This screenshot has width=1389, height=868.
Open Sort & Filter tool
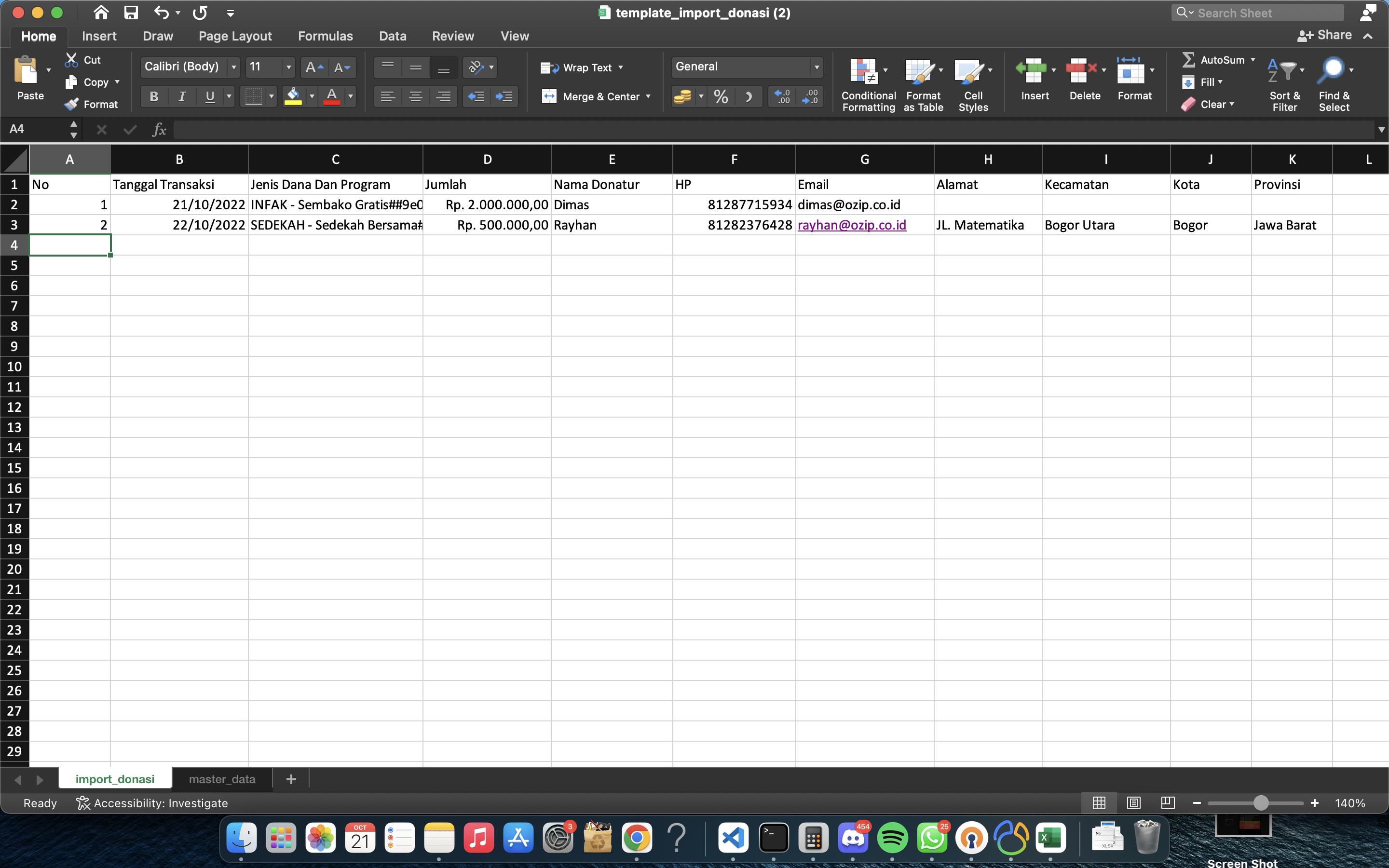(x=1283, y=72)
